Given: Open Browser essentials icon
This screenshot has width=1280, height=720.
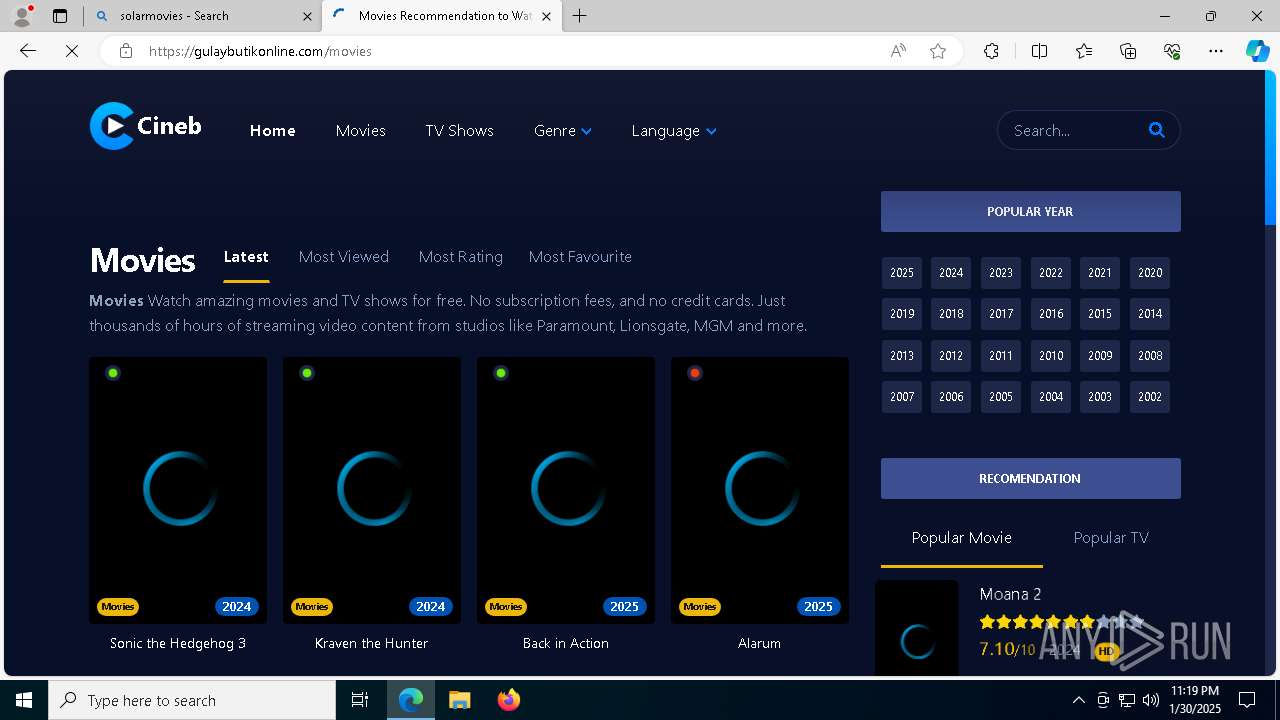Looking at the screenshot, I should point(1172,51).
